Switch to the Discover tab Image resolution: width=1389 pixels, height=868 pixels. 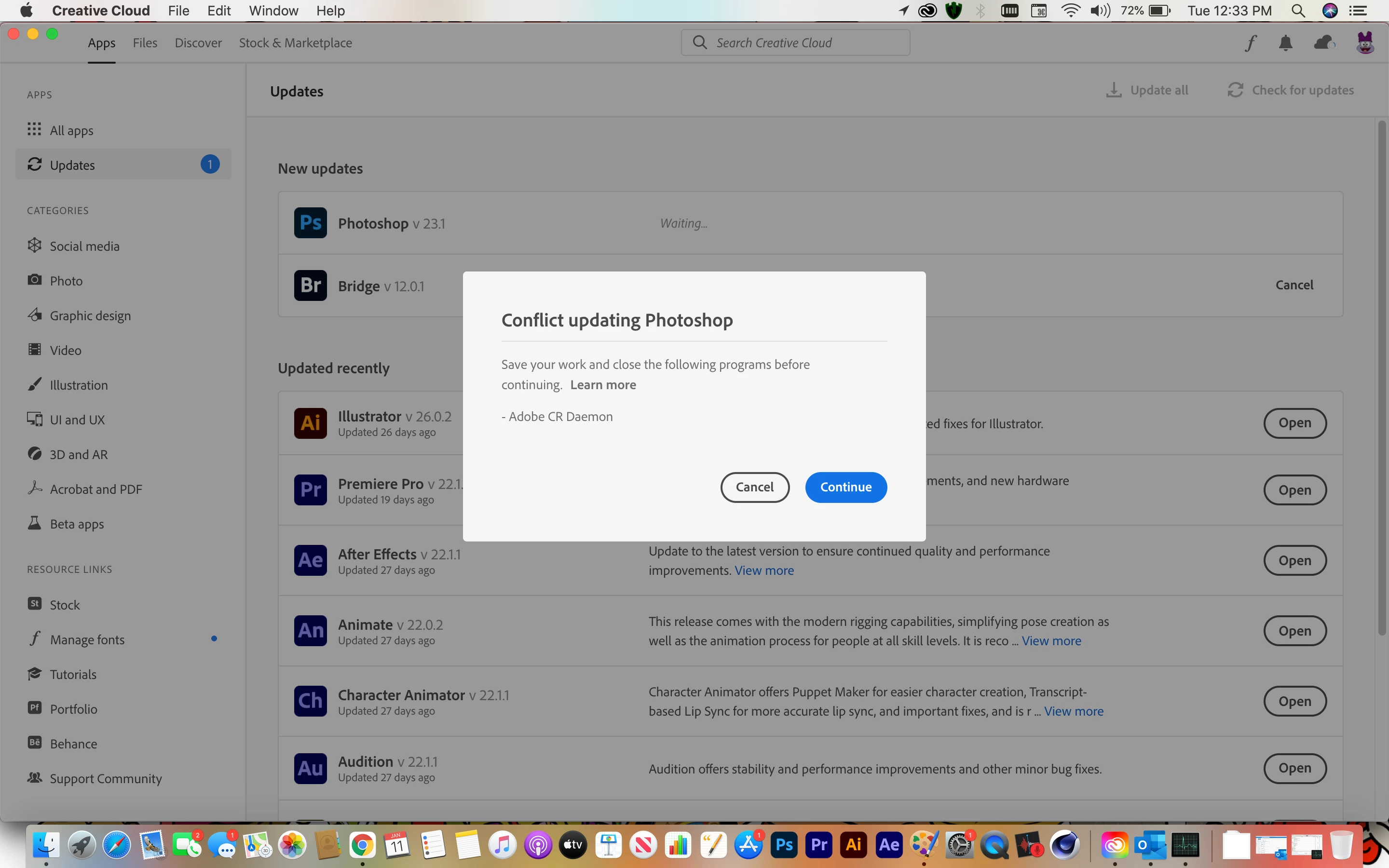pyautogui.click(x=198, y=43)
